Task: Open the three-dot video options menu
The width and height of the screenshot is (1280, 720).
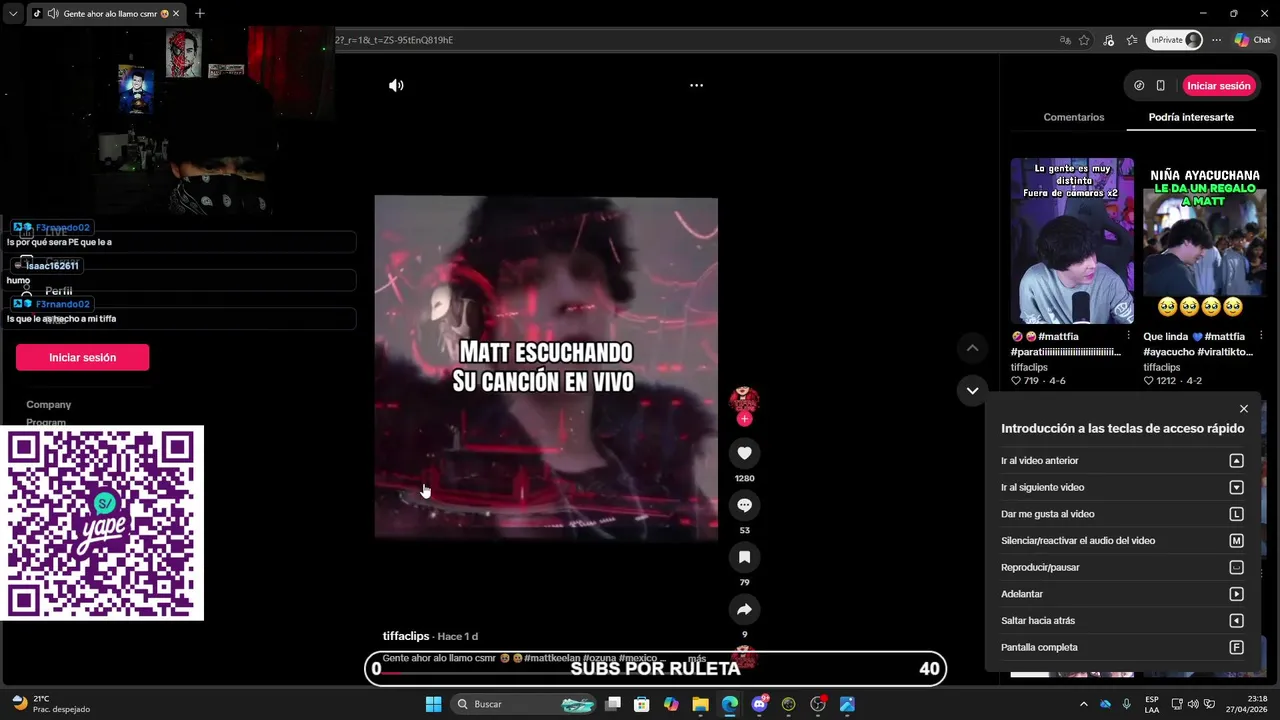Action: (697, 86)
